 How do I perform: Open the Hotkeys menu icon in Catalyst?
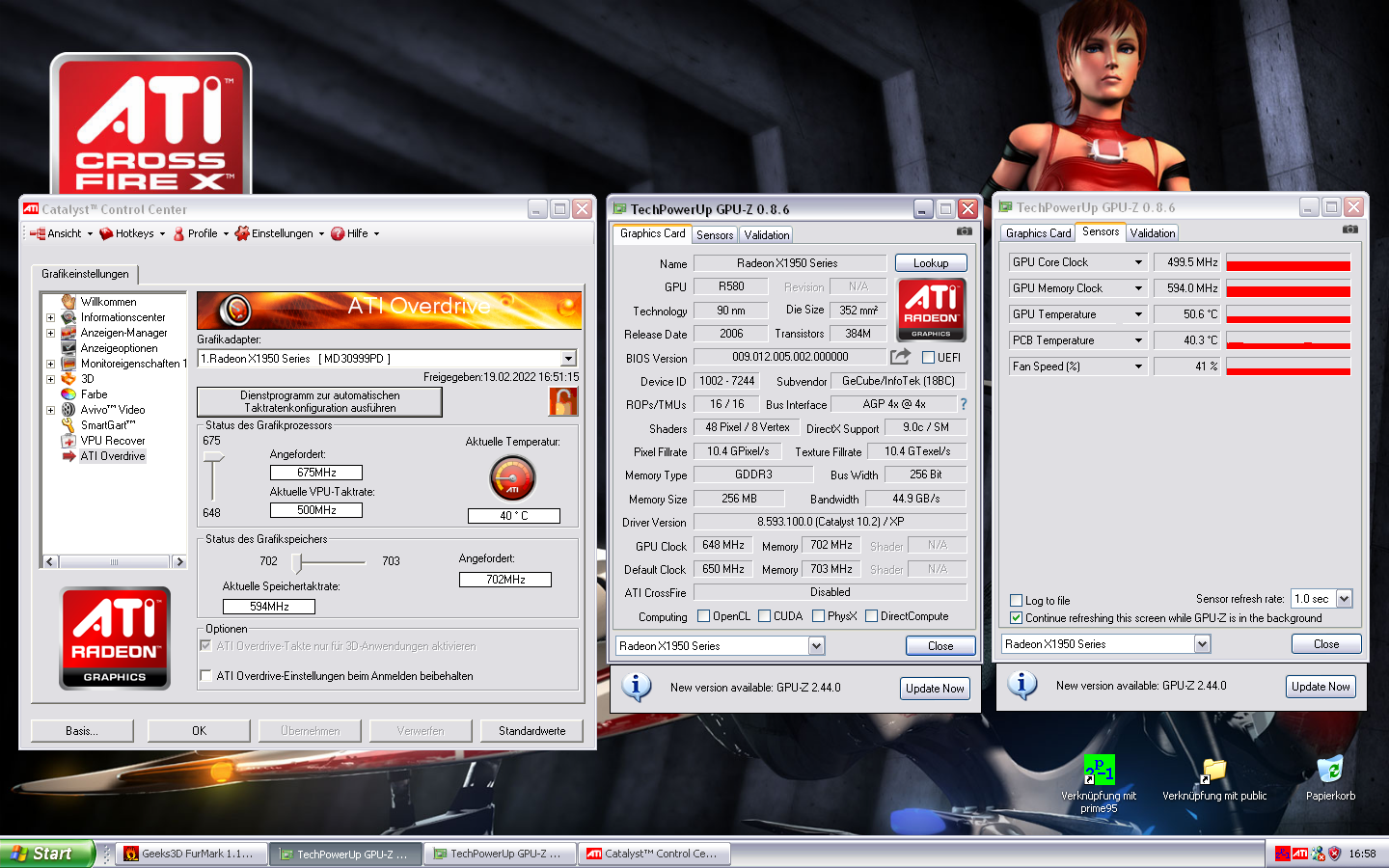104,233
